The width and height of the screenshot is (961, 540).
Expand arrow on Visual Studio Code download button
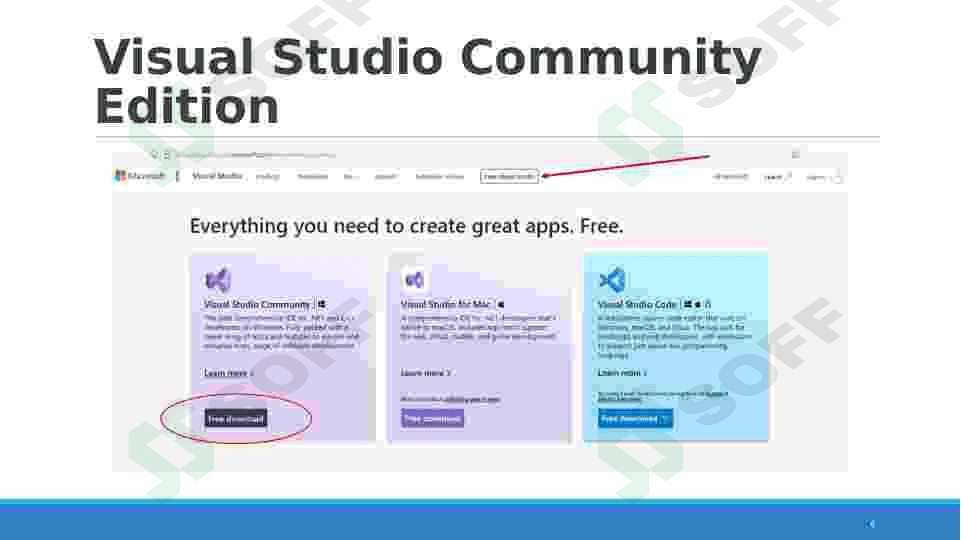click(666, 419)
